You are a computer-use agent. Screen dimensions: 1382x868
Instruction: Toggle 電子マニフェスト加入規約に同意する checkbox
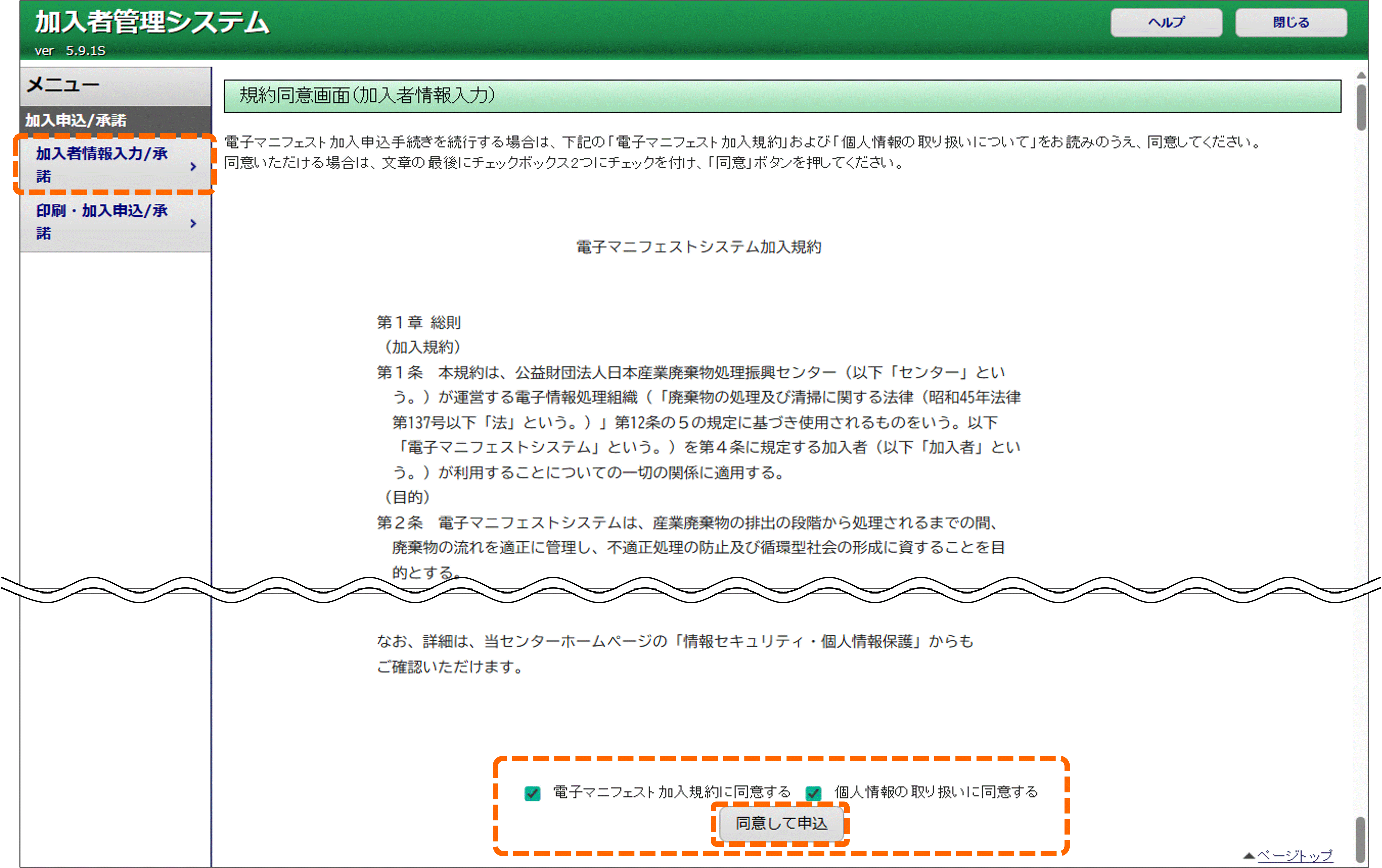click(x=532, y=793)
